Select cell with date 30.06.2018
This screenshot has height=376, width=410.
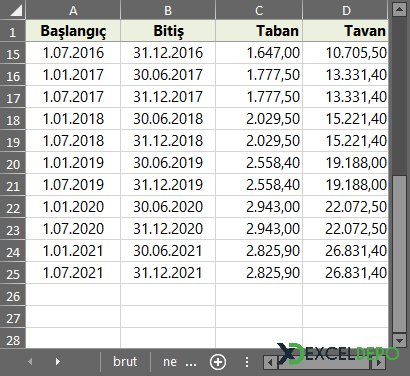tap(168, 119)
